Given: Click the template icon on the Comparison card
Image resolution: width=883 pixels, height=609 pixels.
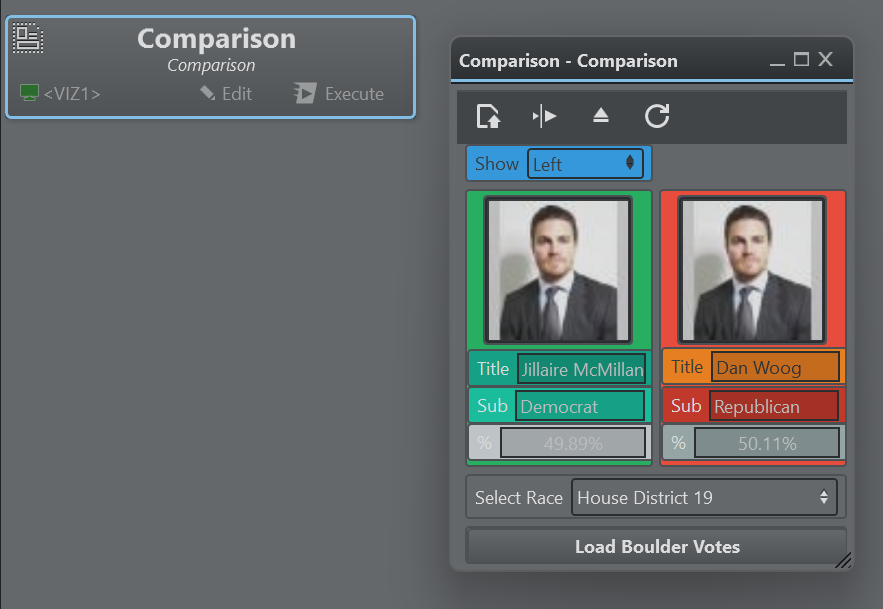Looking at the screenshot, I should click(28, 38).
